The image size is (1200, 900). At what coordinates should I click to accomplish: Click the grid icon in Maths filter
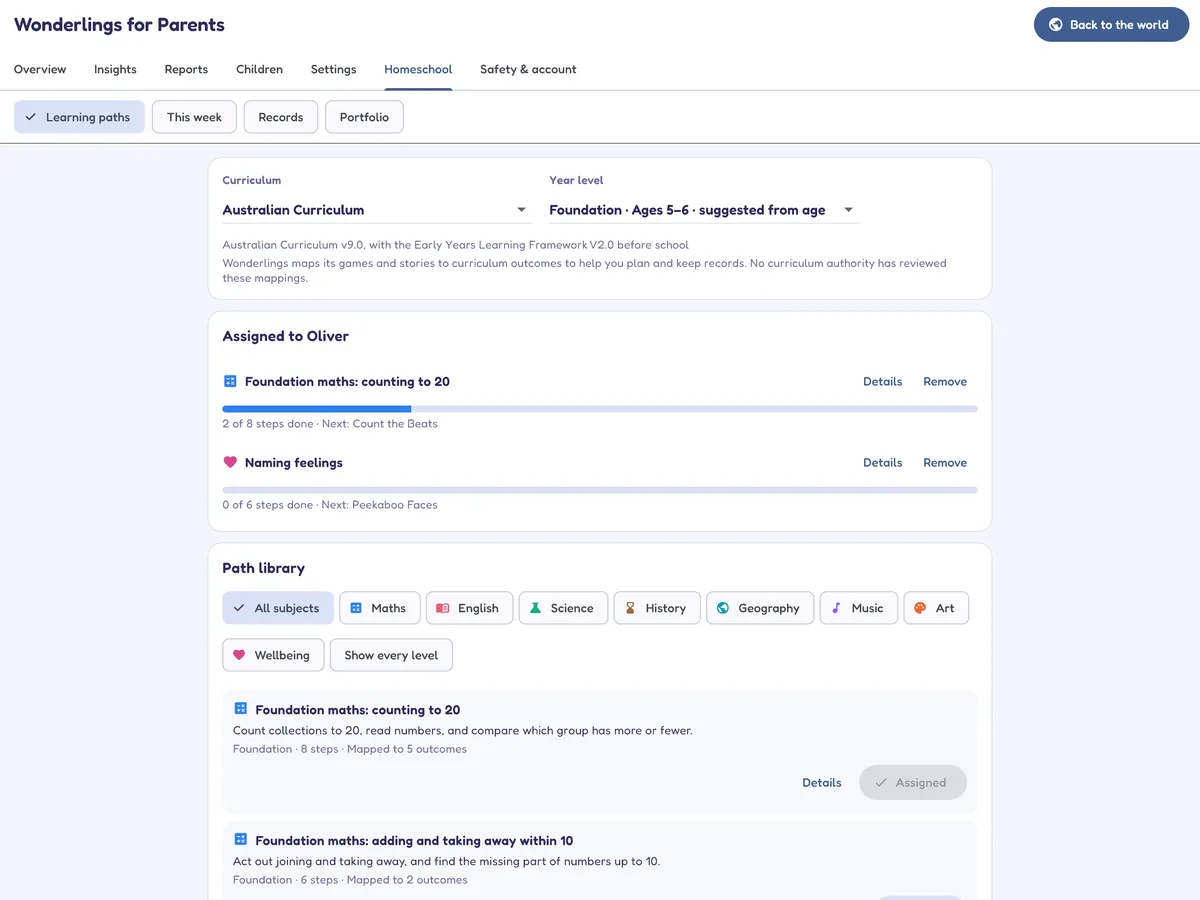point(356,608)
